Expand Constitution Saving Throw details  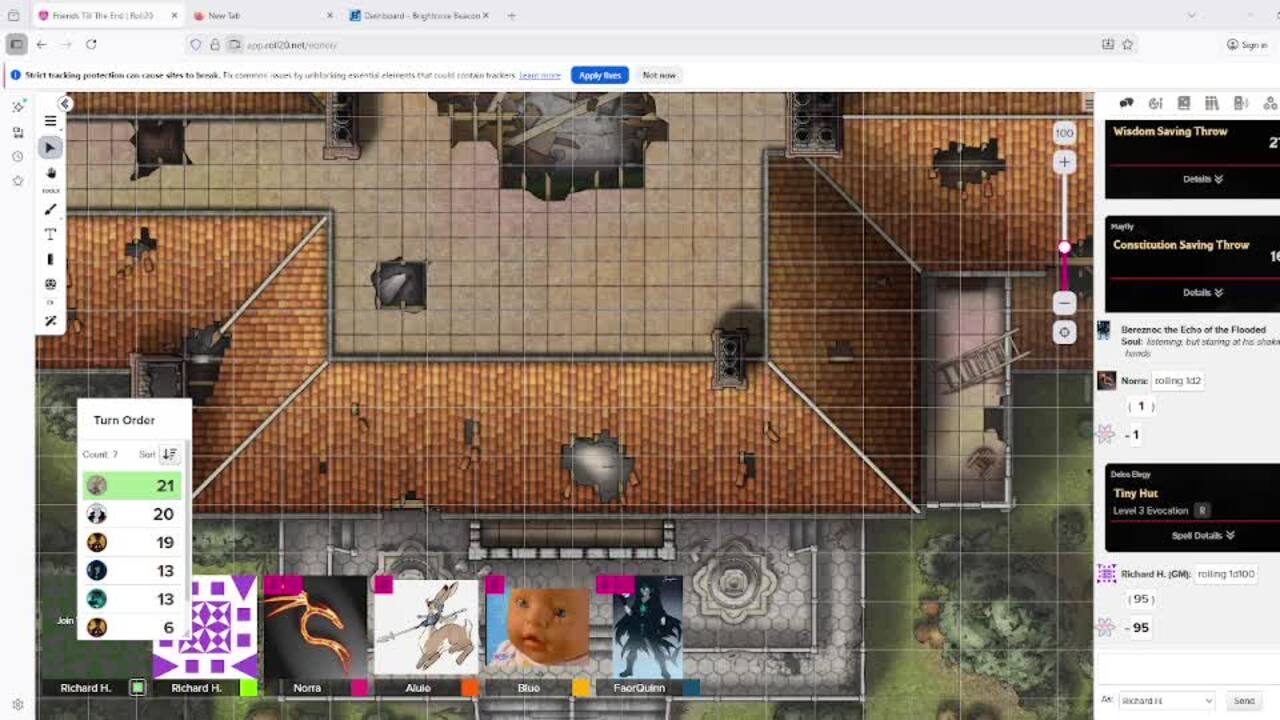click(1202, 293)
